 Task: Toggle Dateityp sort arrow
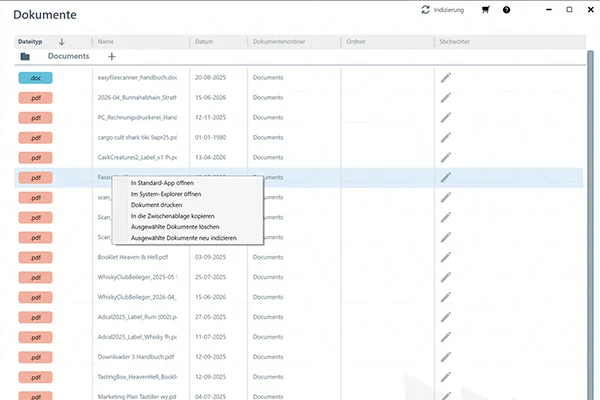pos(62,42)
